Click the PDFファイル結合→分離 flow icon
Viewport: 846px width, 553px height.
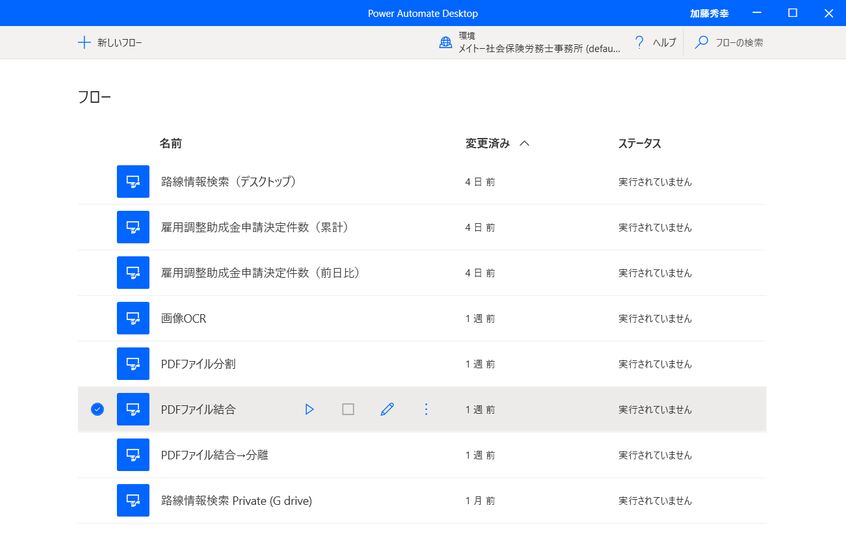[x=133, y=455]
